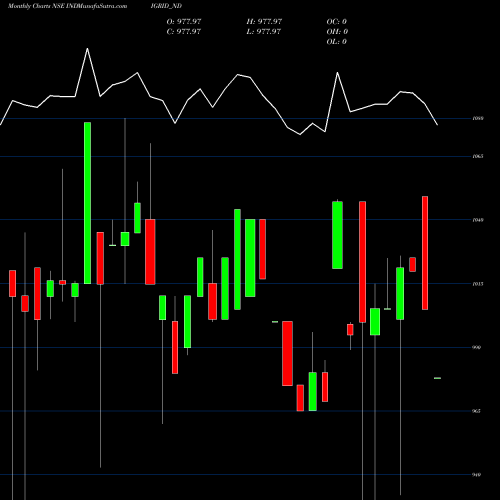
Task: Click the 'H: 977.97' high price value
Action: 264,22
